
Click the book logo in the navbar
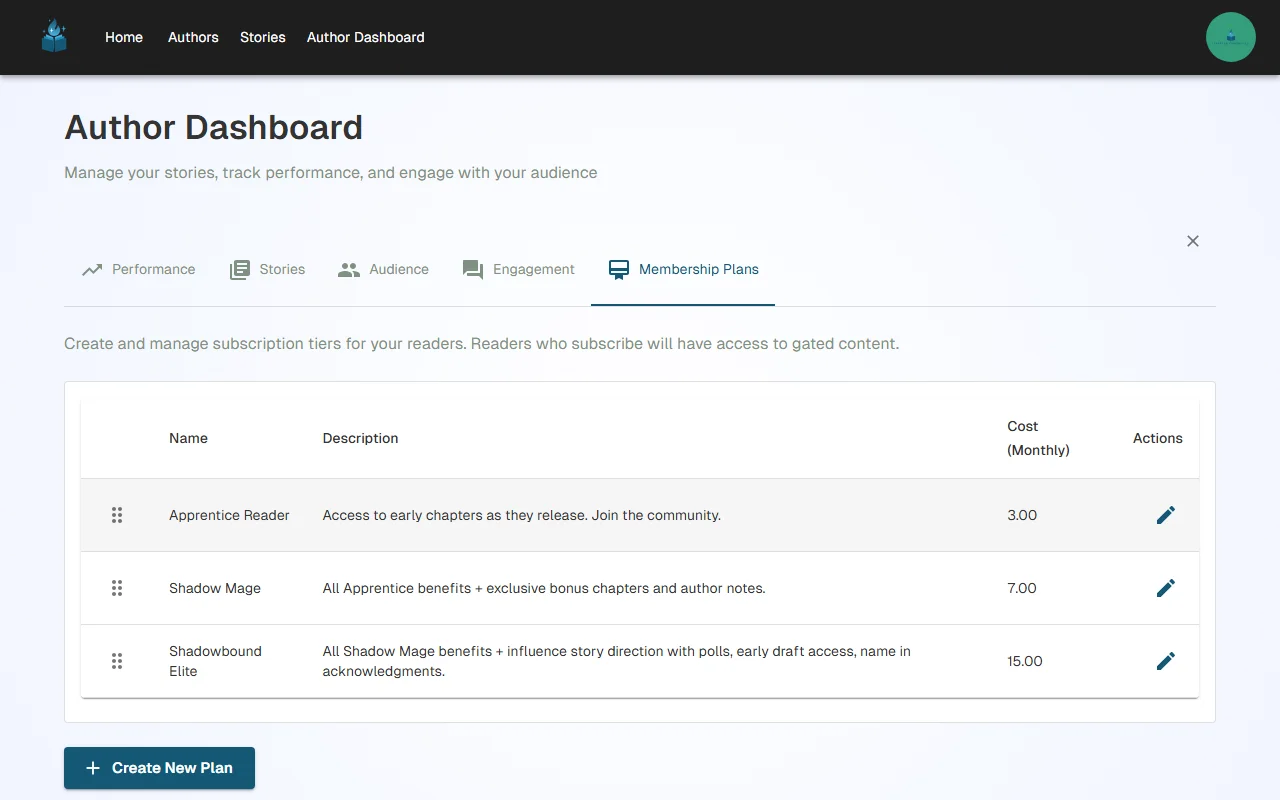click(x=53, y=36)
